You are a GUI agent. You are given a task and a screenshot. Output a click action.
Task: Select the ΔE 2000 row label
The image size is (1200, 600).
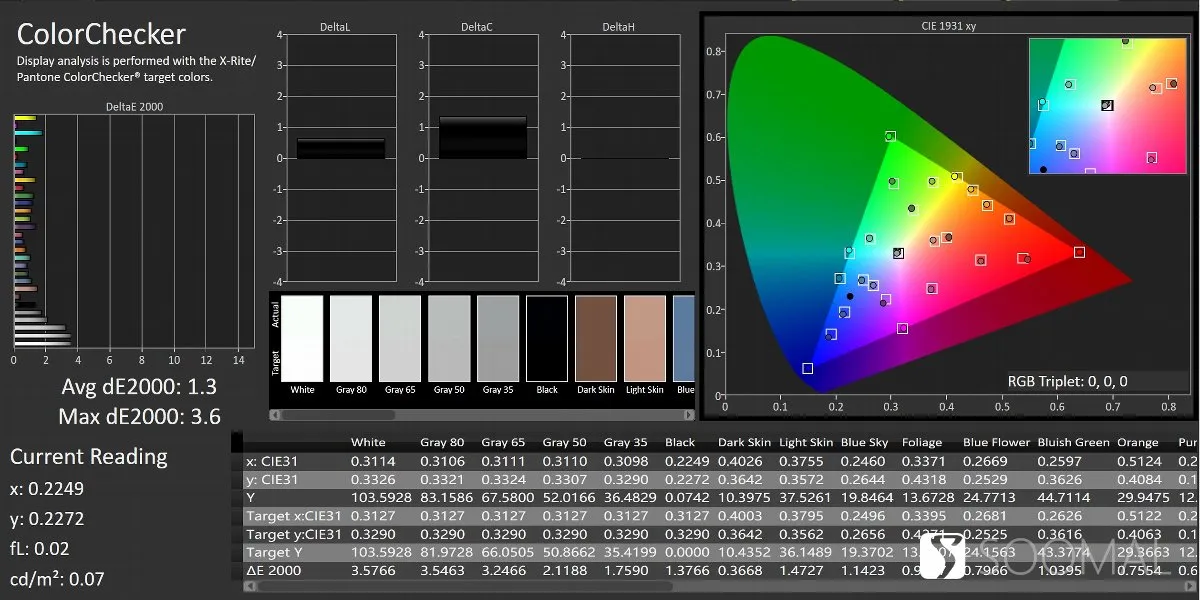click(x=274, y=570)
